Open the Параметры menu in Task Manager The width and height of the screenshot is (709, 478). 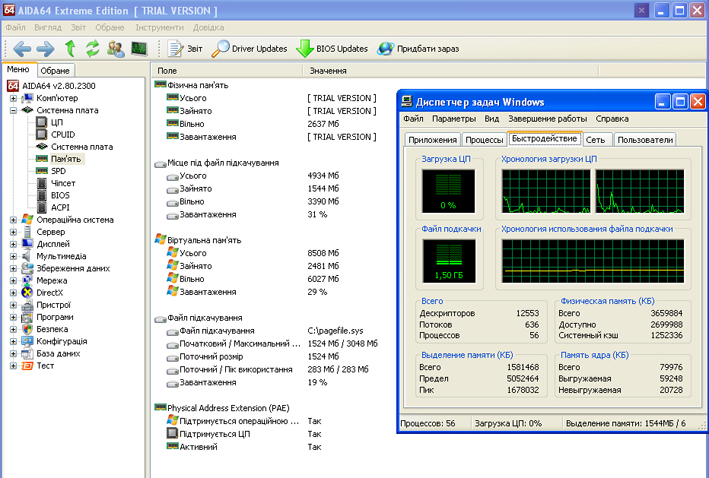(454, 119)
